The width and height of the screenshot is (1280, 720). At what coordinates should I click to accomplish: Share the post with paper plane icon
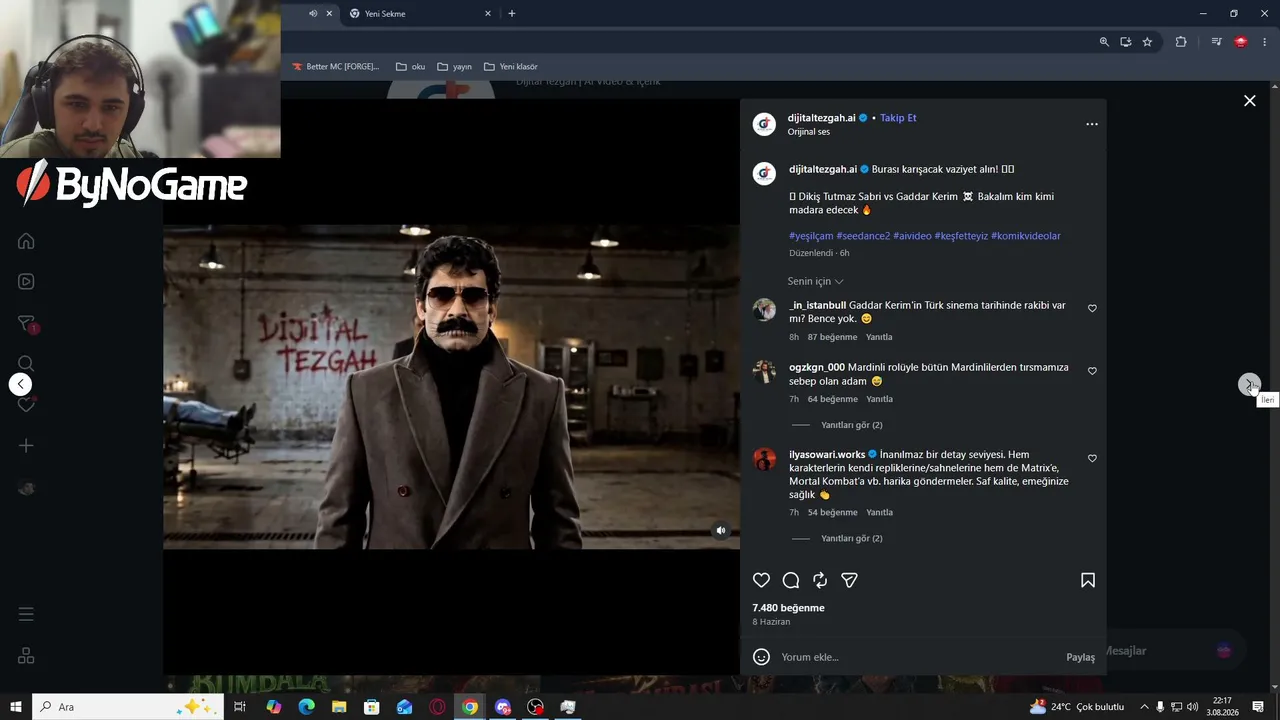[x=849, y=580]
